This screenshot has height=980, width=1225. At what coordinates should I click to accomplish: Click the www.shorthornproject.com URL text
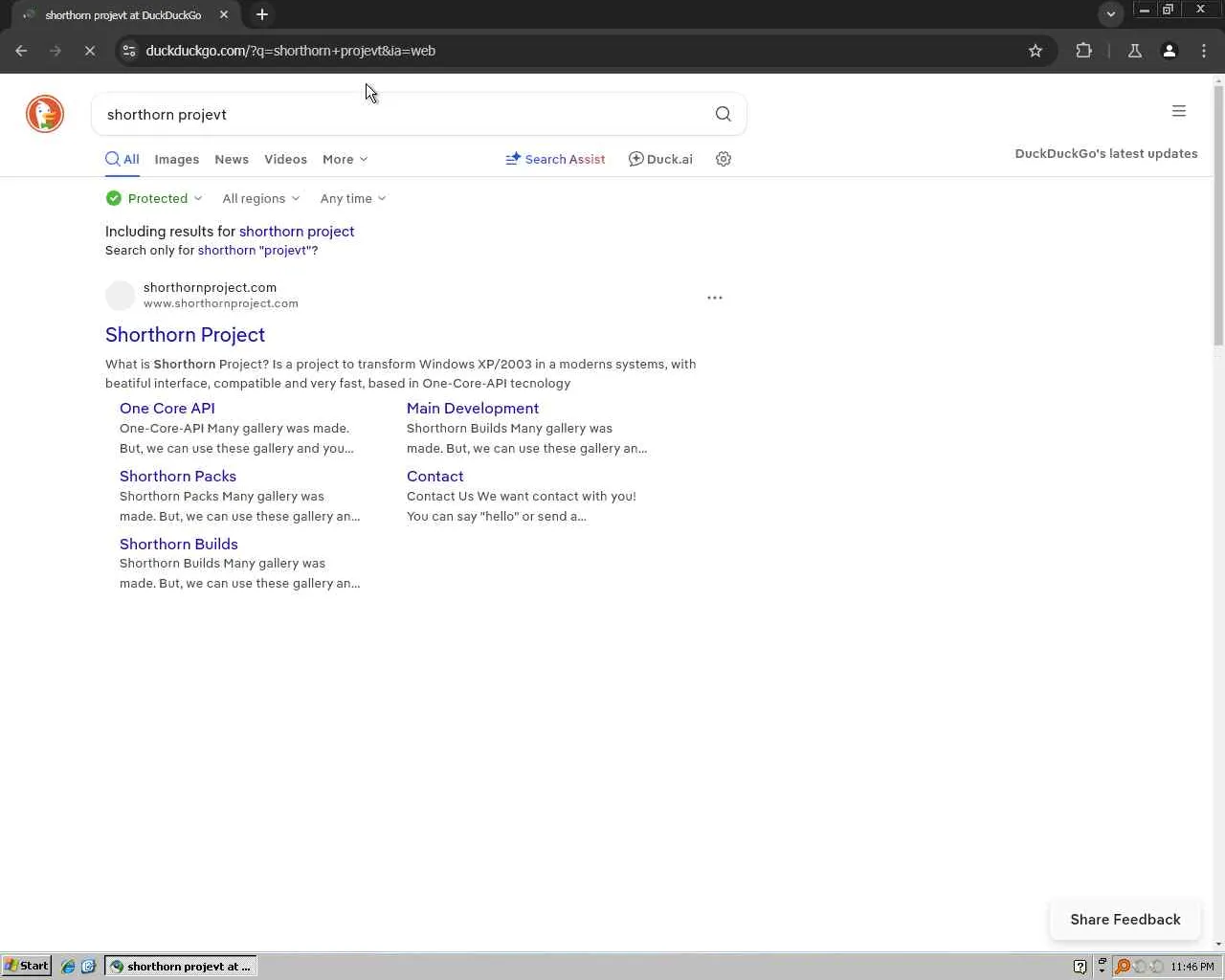pyautogui.click(x=221, y=303)
